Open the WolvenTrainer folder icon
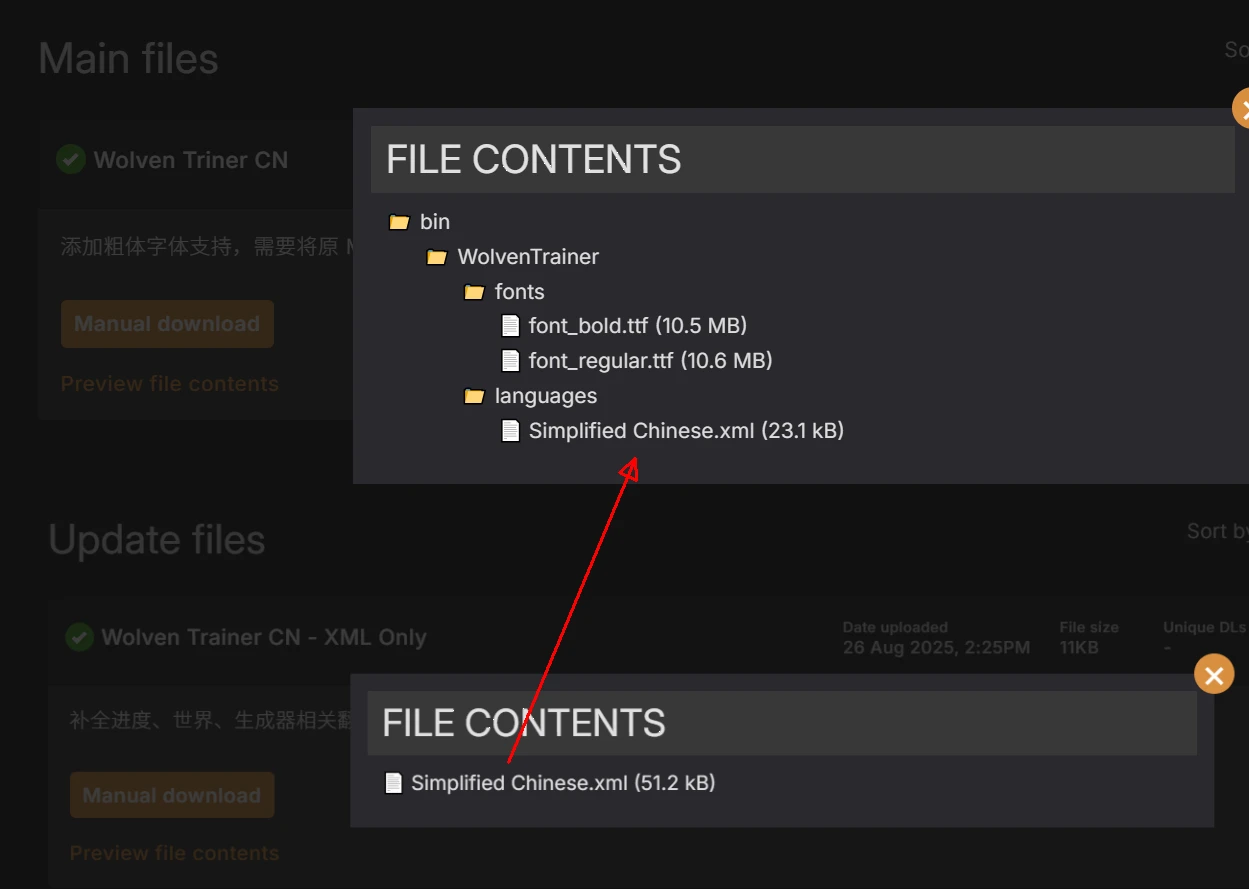 [x=436, y=256]
